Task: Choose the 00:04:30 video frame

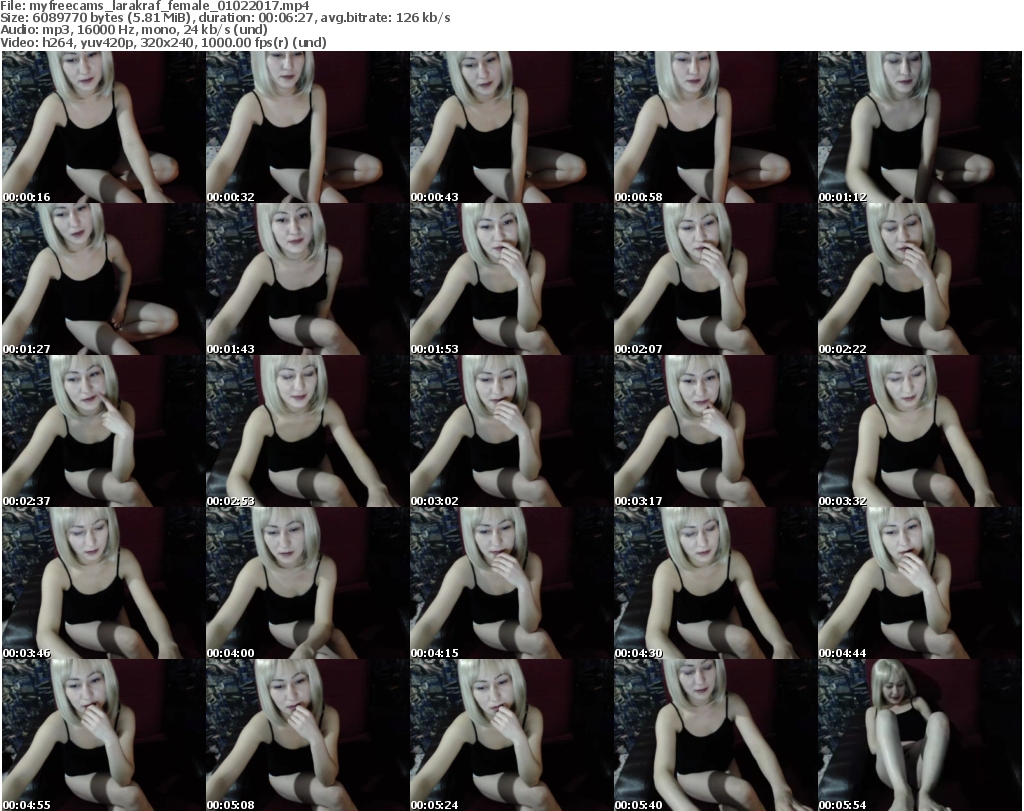Action: (x=715, y=583)
